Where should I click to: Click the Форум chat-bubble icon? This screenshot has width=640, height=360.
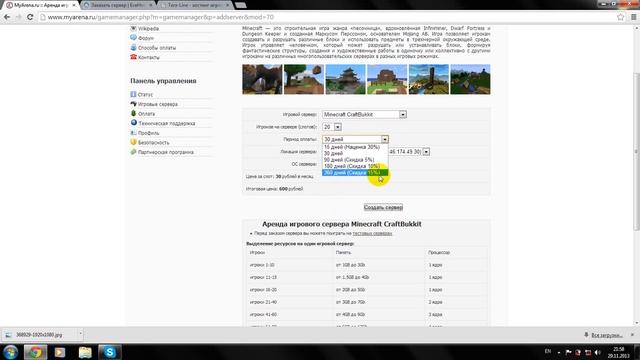[133, 38]
